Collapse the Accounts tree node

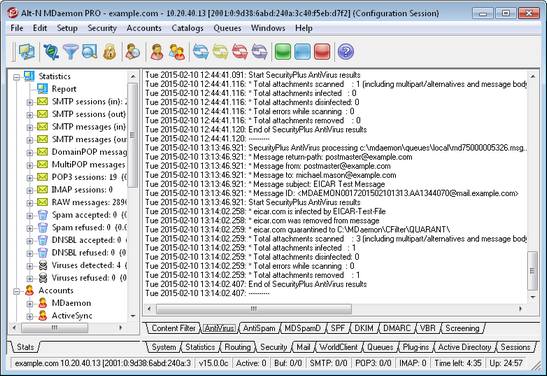tap(16, 291)
